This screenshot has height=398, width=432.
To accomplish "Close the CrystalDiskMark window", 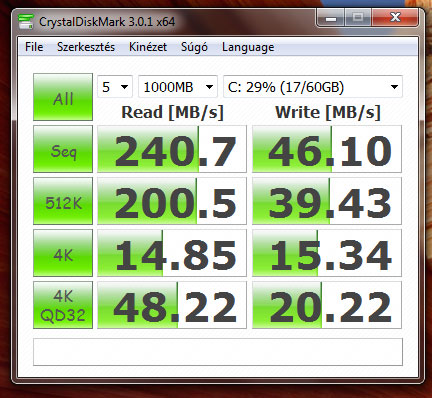I will point(395,17).
